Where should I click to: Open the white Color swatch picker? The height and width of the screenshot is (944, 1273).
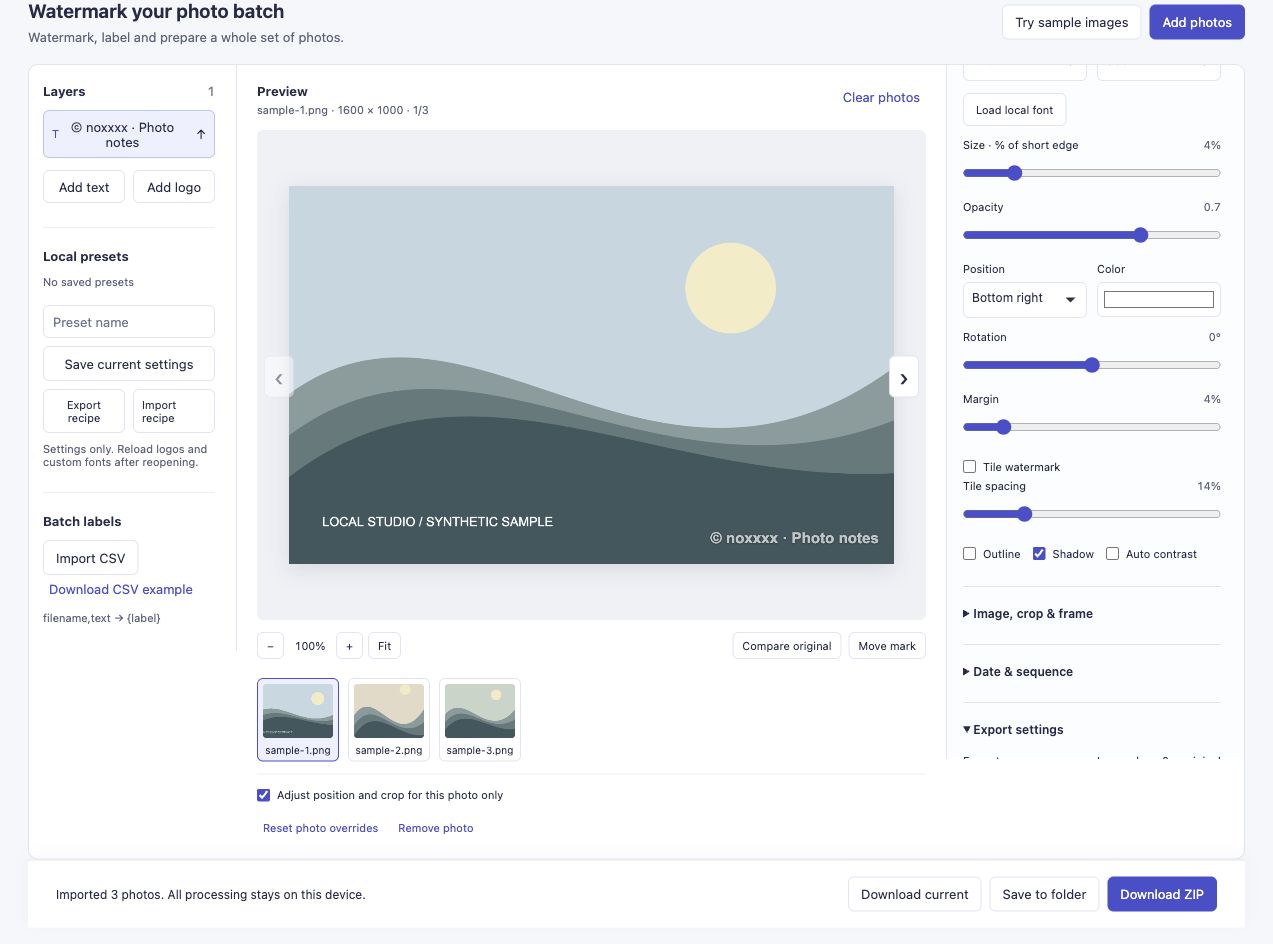(1159, 299)
